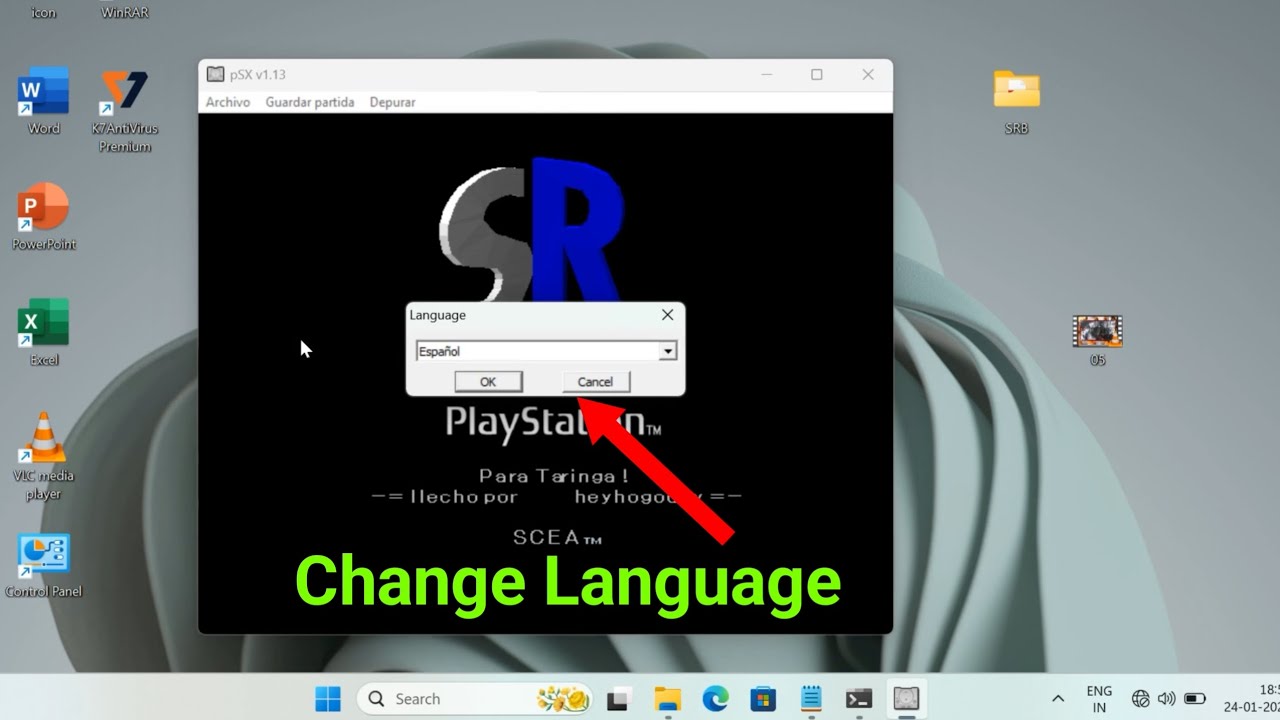Open the Excel desktop shortcut
Image resolution: width=1280 pixels, height=720 pixels.
pyautogui.click(x=43, y=332)
